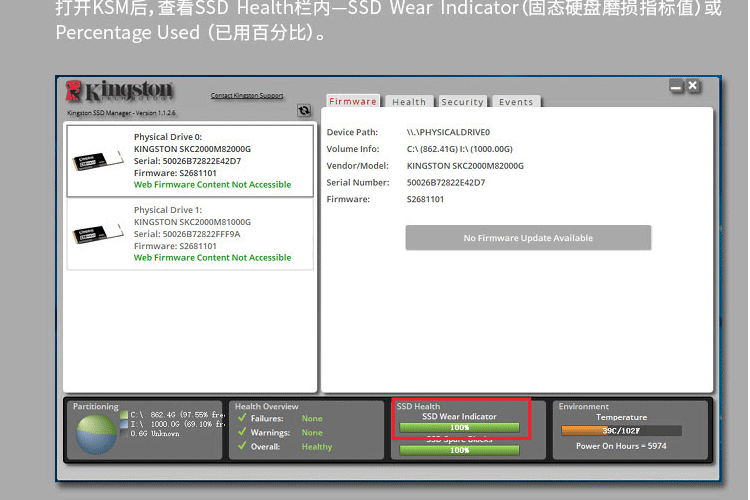Click the Overall green checkmark icon

(x=242, y=446)
